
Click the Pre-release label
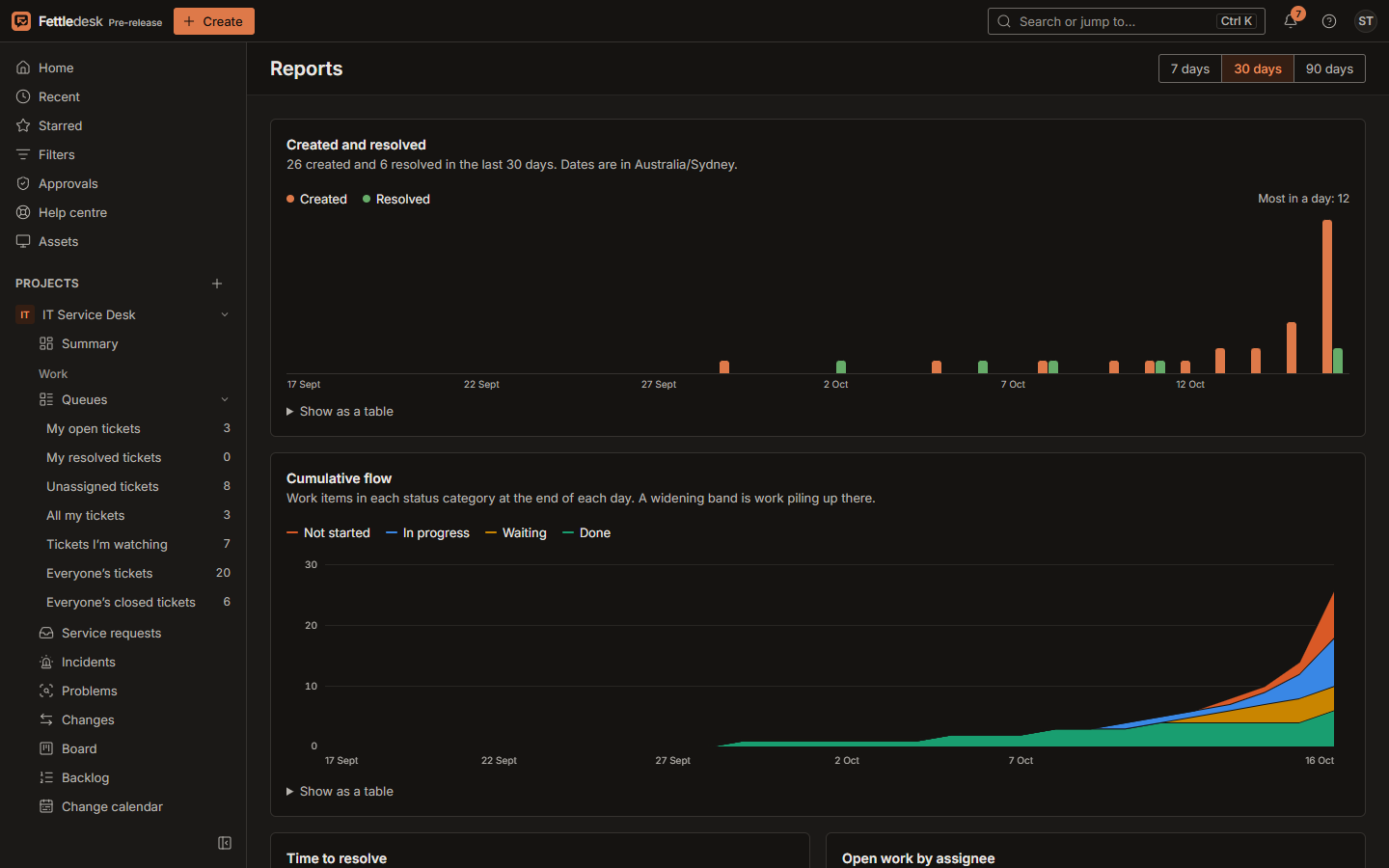pyautogui.click(x=135, y=22)
